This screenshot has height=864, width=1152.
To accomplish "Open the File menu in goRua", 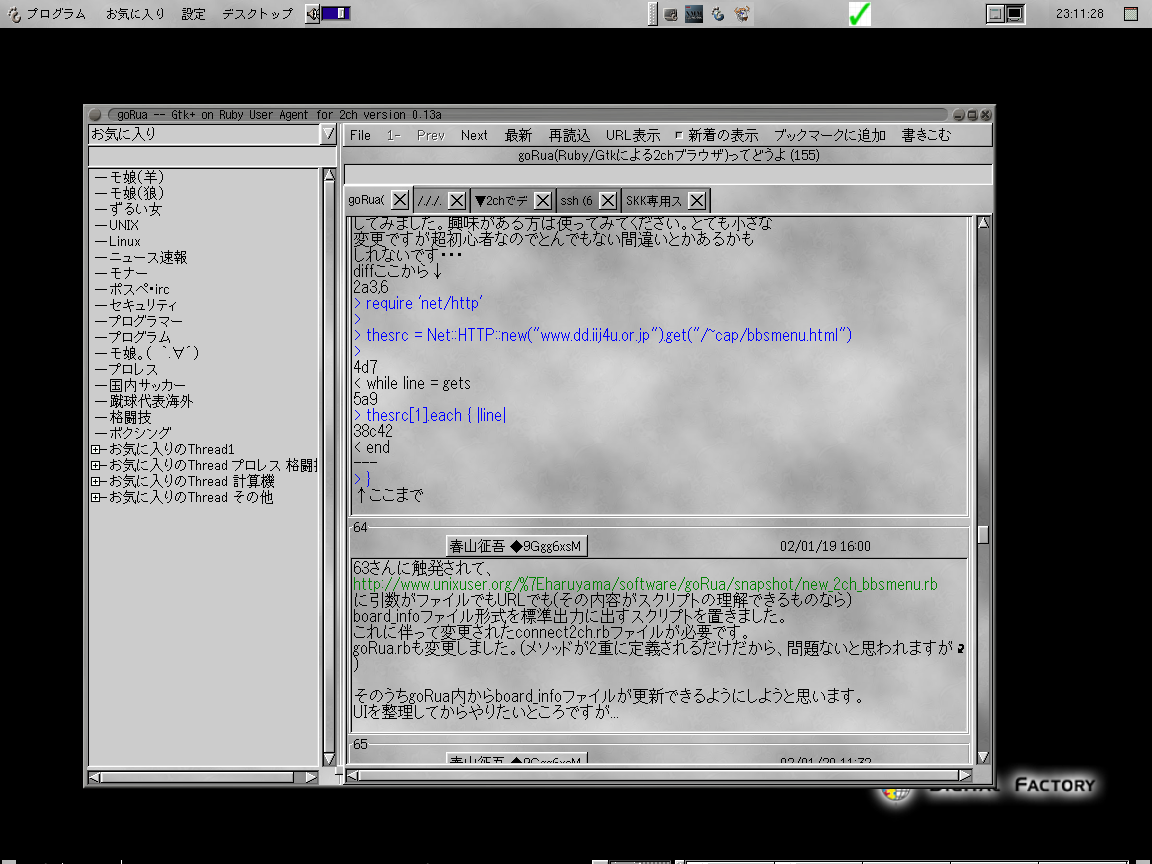I will click(360, 135).
